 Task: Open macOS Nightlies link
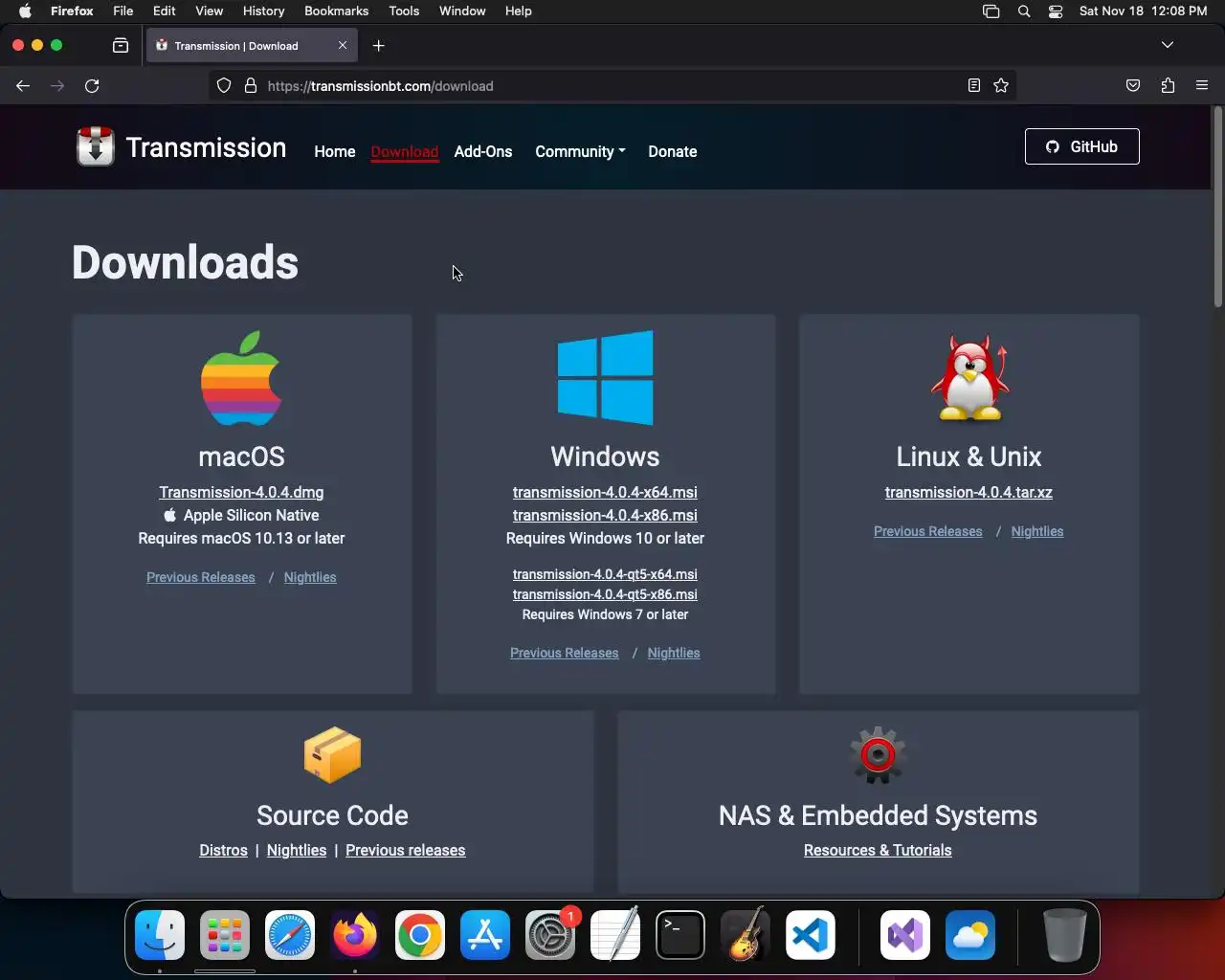click(310, 577)
